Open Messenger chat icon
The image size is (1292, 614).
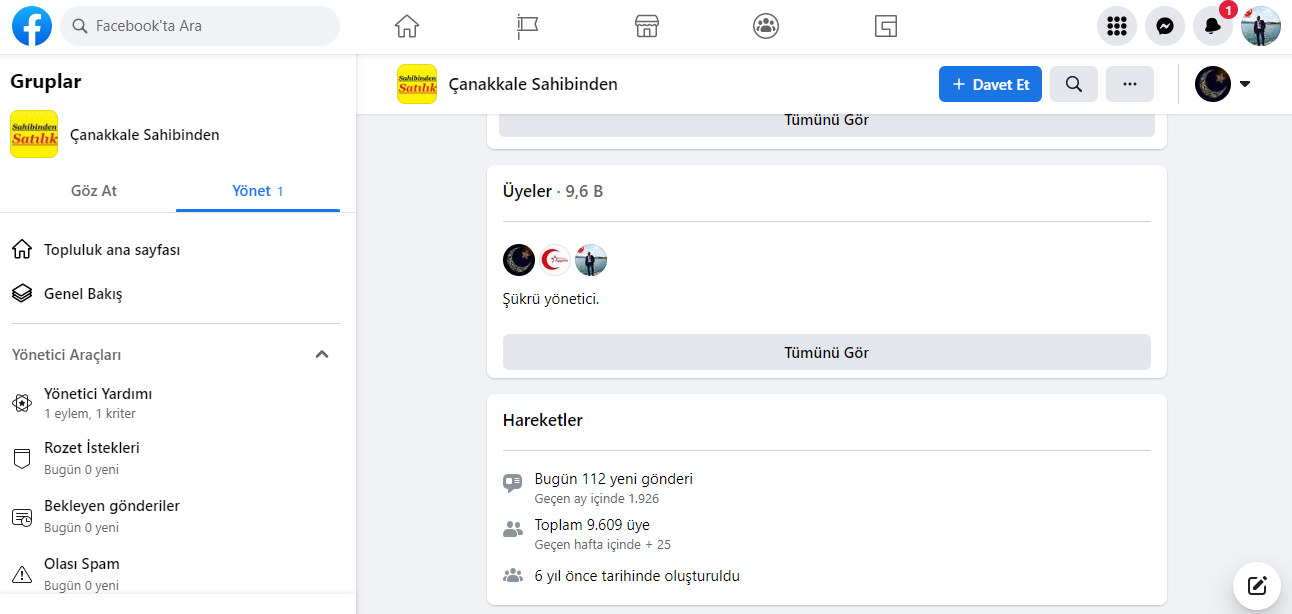pyautogui.click(x=1165, y=27)
